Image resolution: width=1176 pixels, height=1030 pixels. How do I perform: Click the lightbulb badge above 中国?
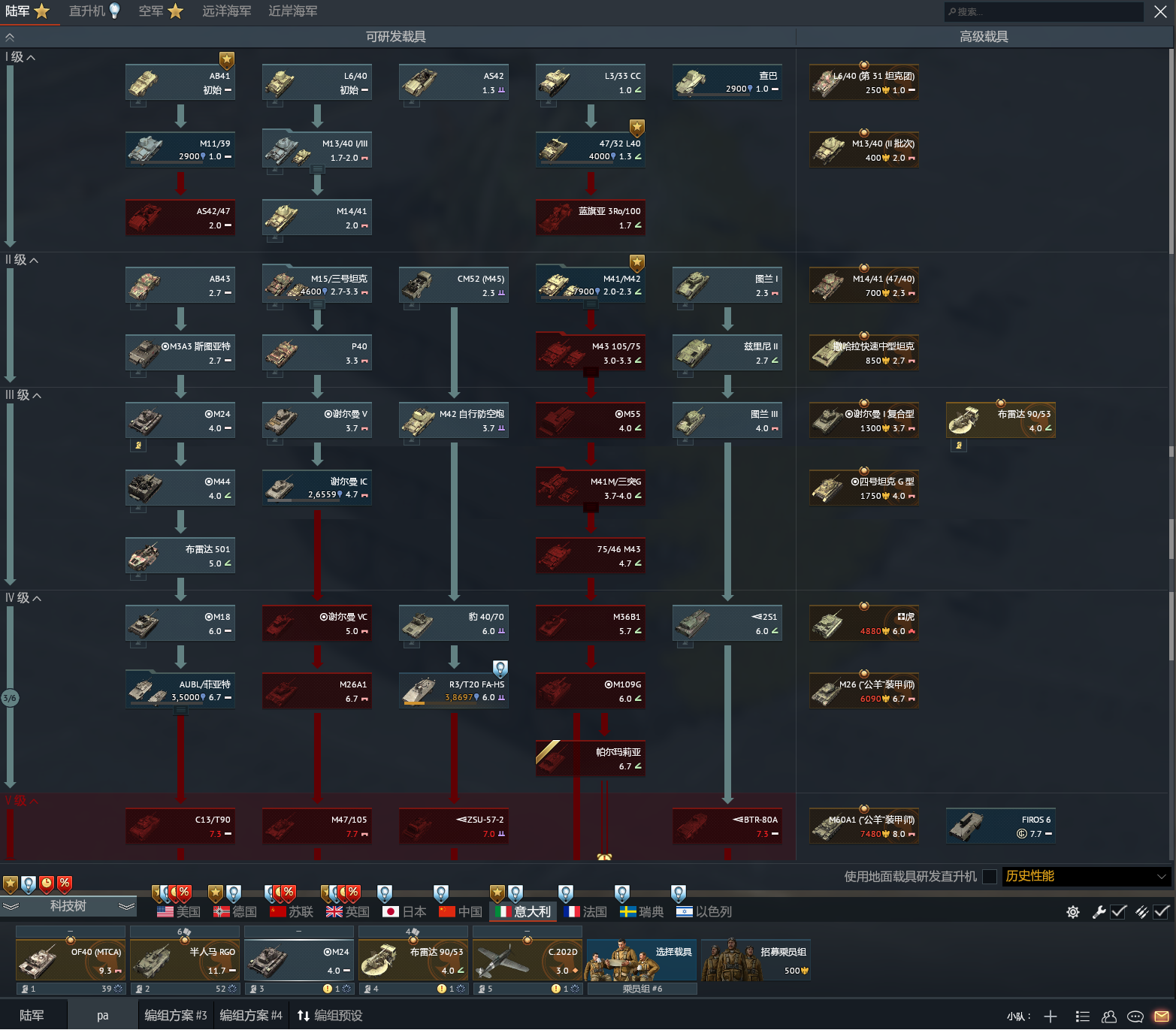tap(441, 893)
